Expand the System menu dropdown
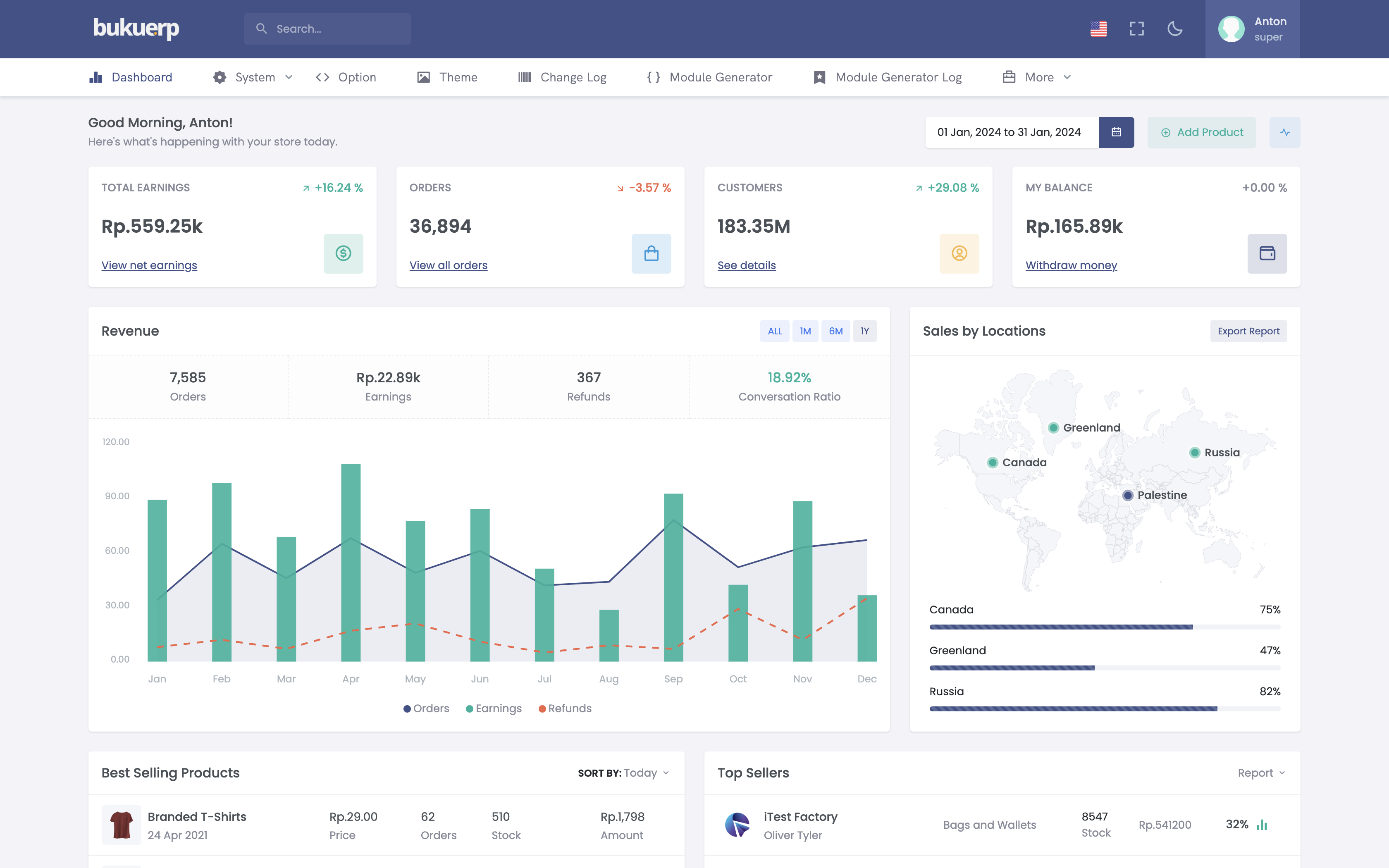Viewport: 1389px width, 868px height. [x=253, y=77]
